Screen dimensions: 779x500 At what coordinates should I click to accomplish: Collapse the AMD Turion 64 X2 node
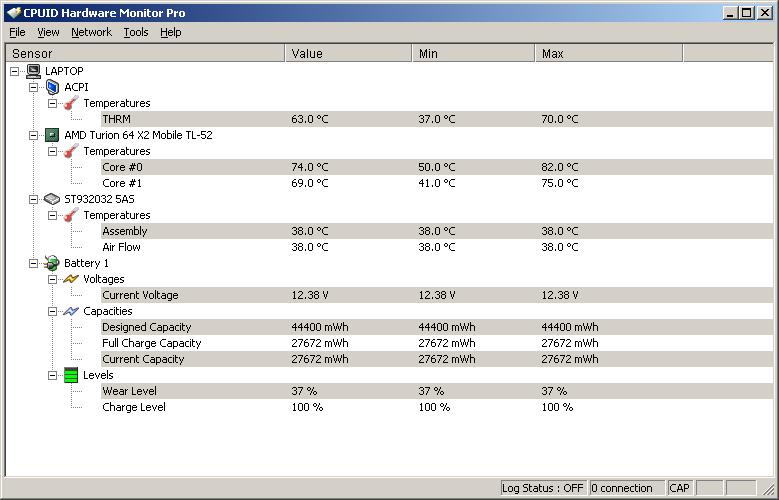[33, 135]
